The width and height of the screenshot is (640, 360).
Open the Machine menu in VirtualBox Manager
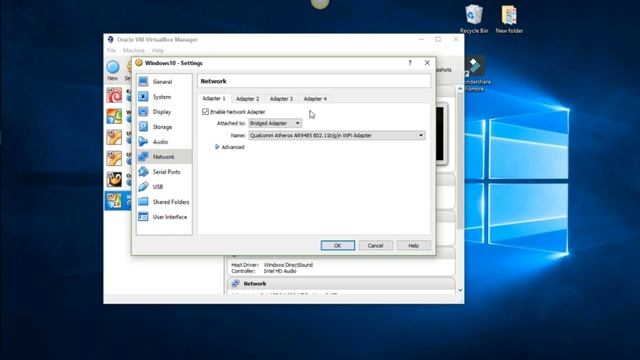(134, 51)
